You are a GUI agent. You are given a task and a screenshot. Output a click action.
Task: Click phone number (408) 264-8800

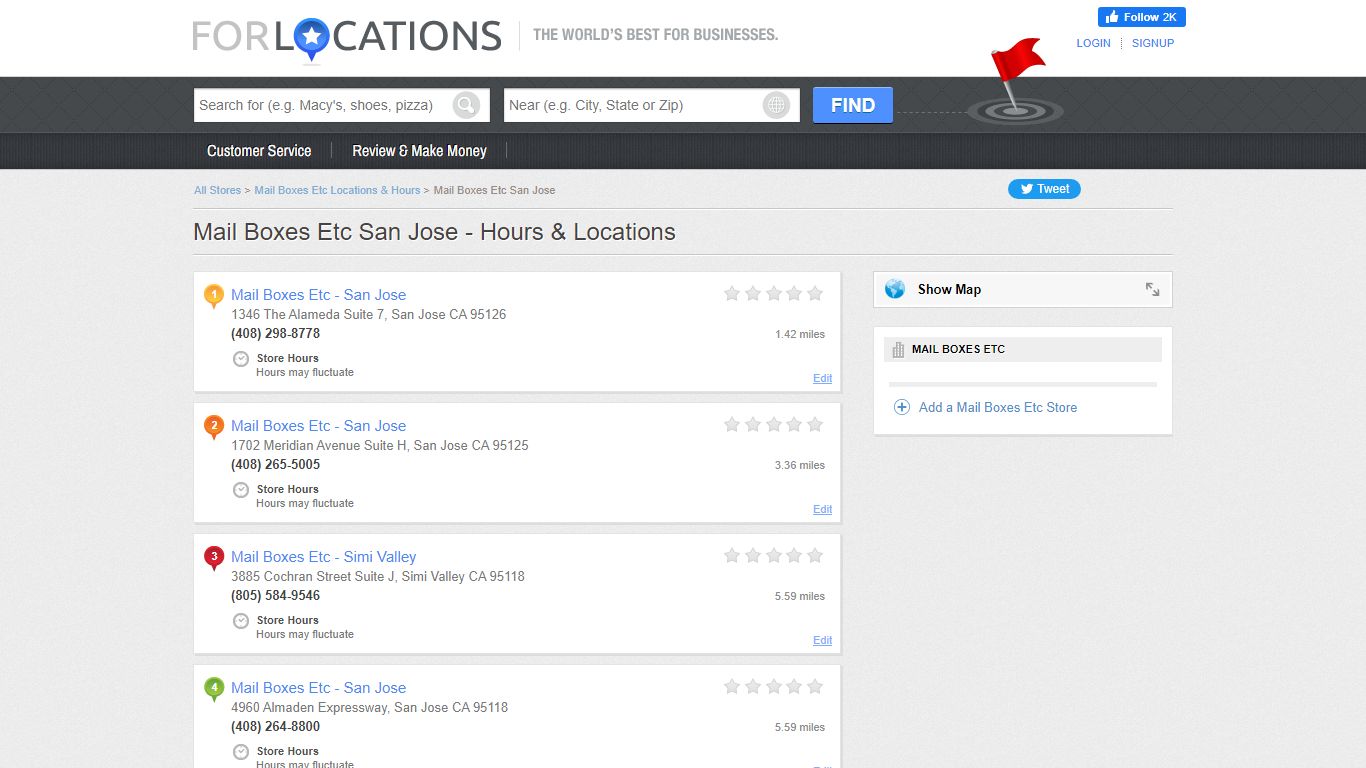276,727
